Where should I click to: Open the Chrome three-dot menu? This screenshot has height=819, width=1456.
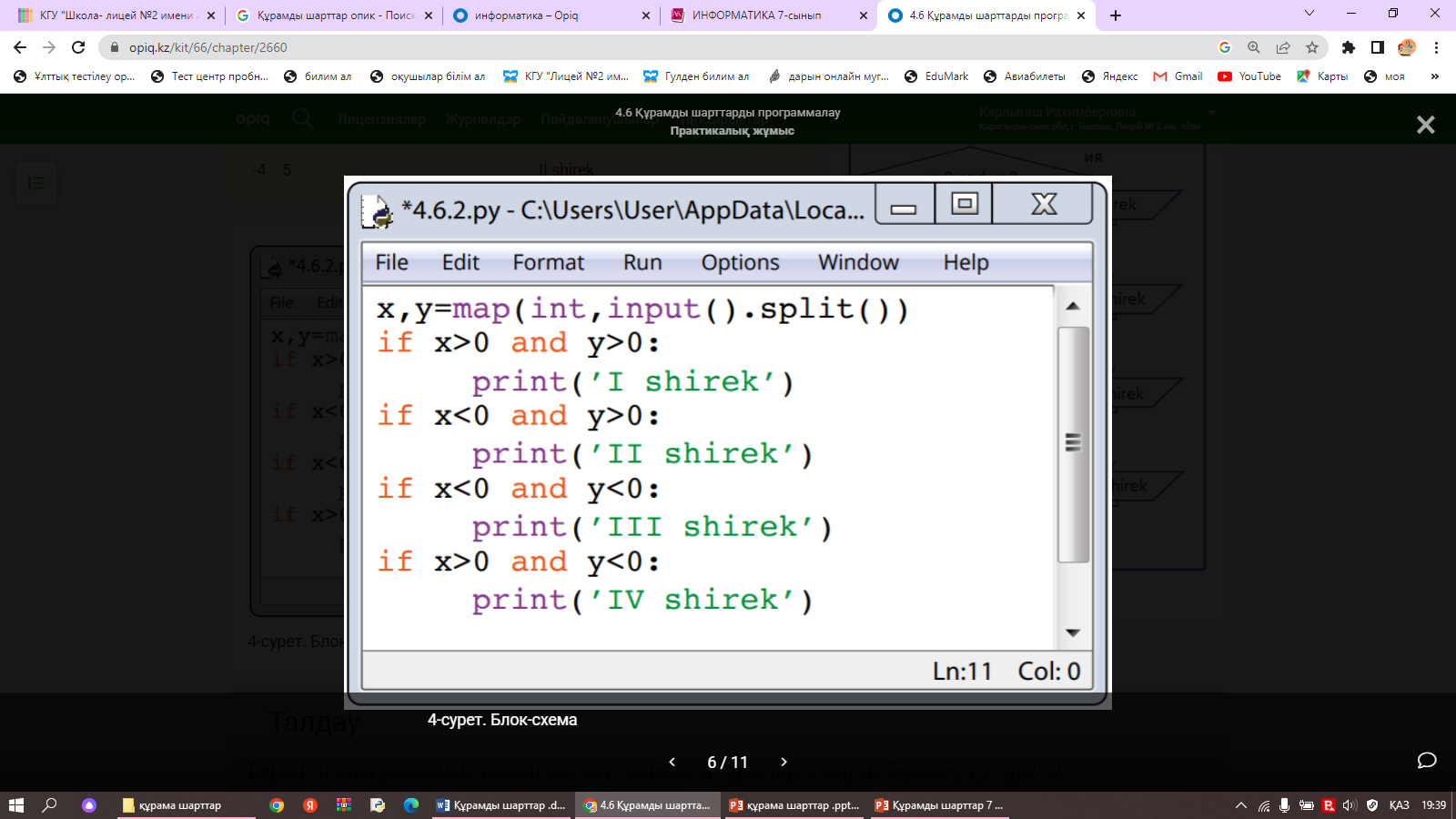coord(1436,47)
